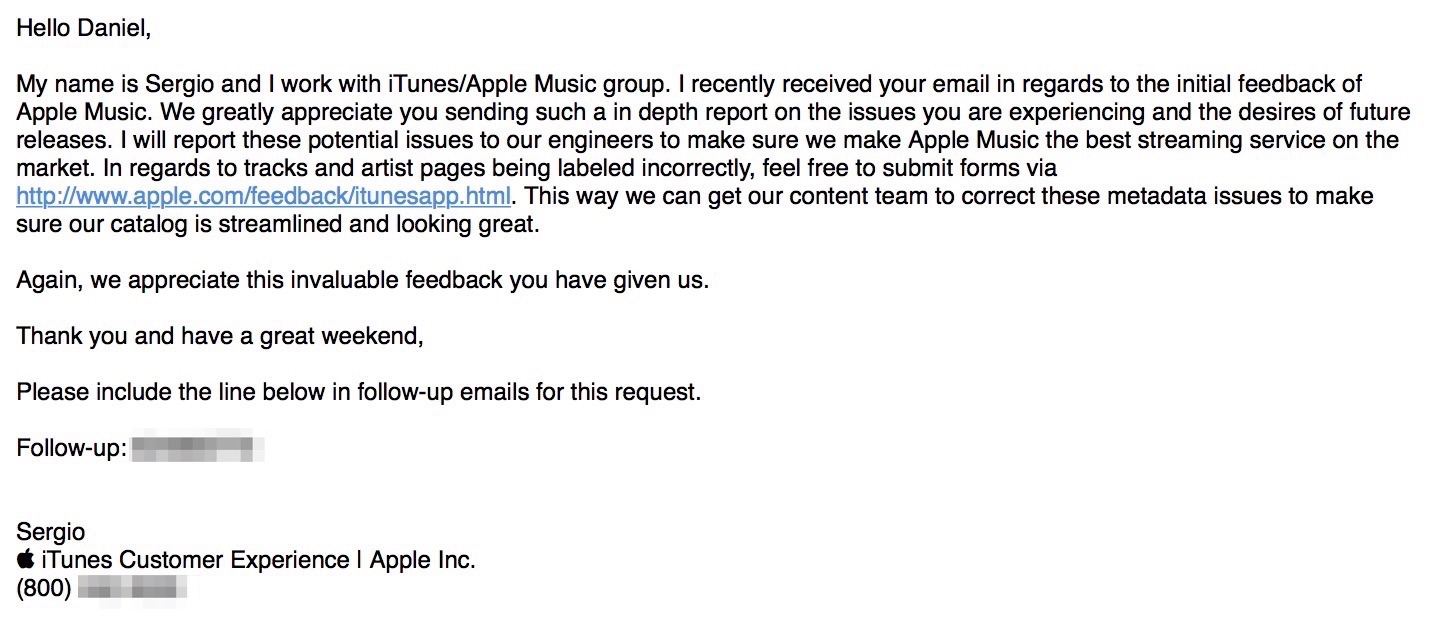Image resolution: width=1430 pixels, height=620 pixels.
Task: Open the apple.com feedback itunesapp link
Action: (x=263, y=195)
